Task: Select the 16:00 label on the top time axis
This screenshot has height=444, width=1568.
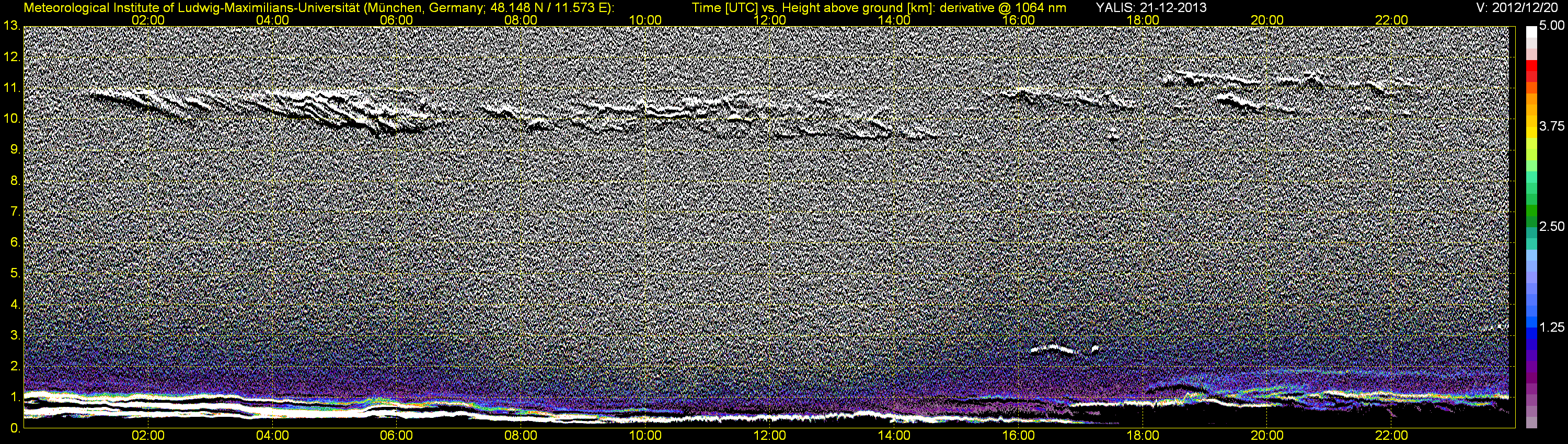Action: click(x=1018, y=20)
